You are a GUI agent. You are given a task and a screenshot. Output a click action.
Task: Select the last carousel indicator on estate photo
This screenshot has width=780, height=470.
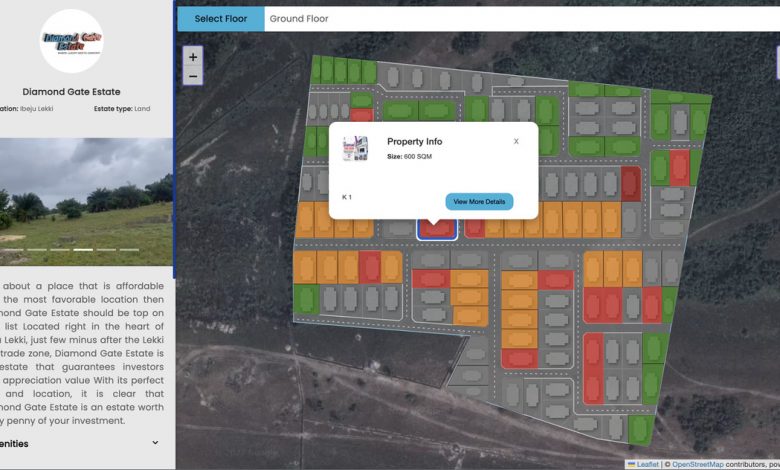[x=129, y=249]
